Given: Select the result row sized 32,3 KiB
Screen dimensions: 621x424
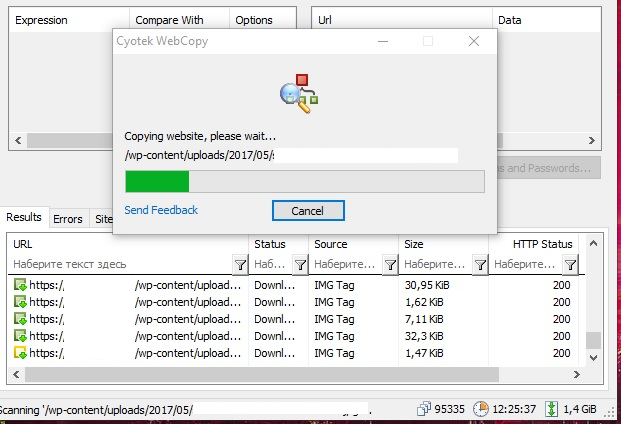Looking at the screenshot, I should tap(293, 336).
